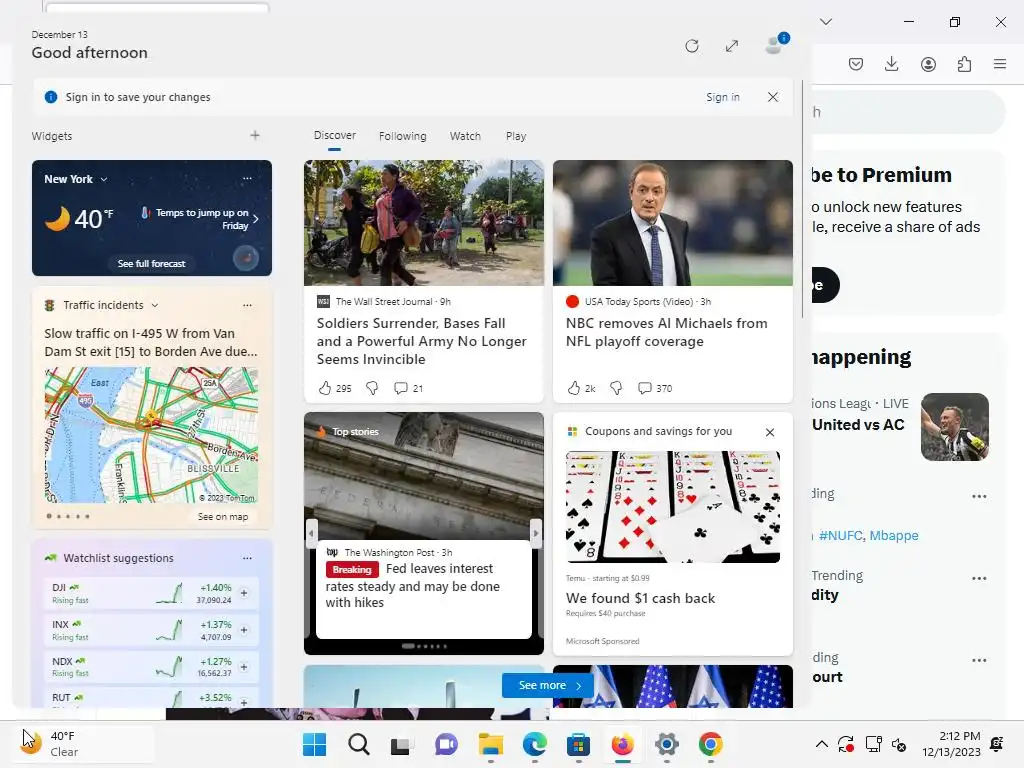Click the #NUFC hashtag link
Screen dimensions: 1024x768
[840, 536]
